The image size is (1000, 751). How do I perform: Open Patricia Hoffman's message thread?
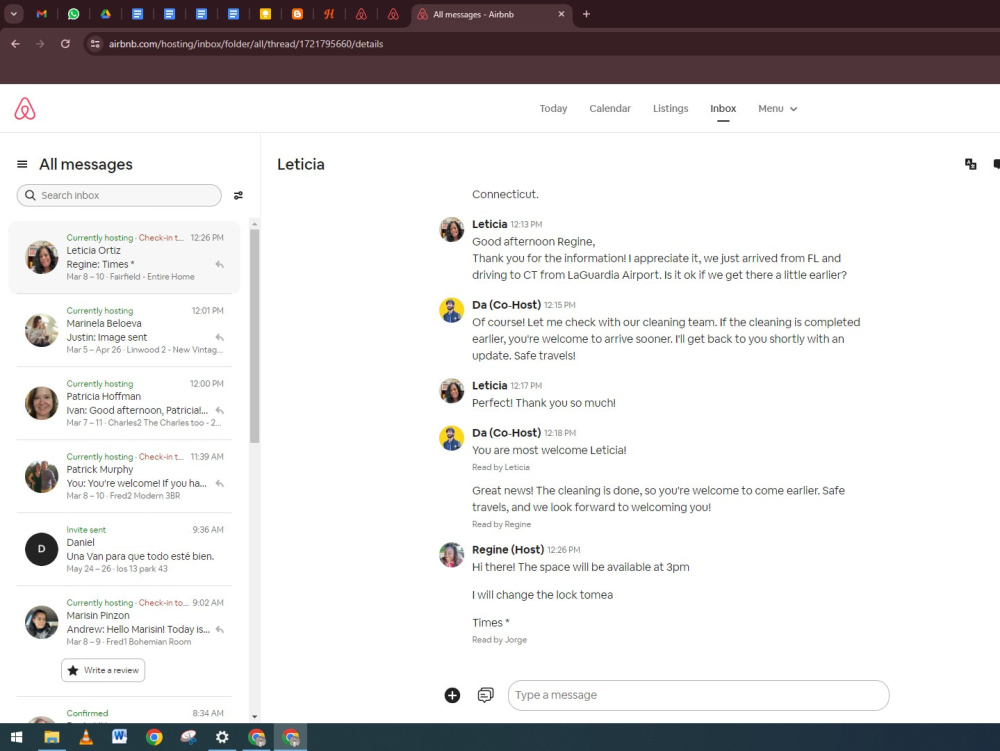pos(124,403)
